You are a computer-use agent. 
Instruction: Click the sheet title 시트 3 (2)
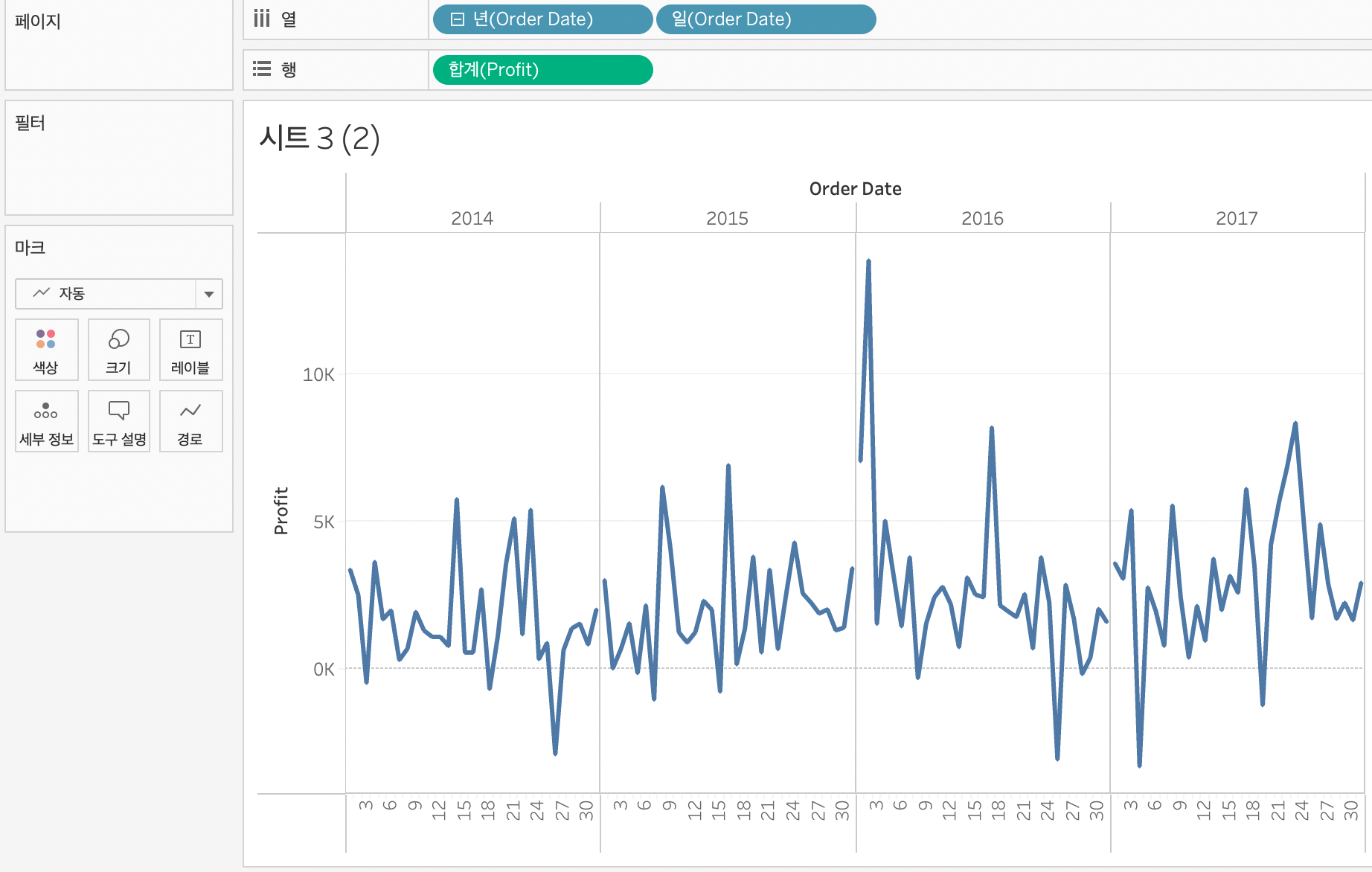(x=319, y=138)
